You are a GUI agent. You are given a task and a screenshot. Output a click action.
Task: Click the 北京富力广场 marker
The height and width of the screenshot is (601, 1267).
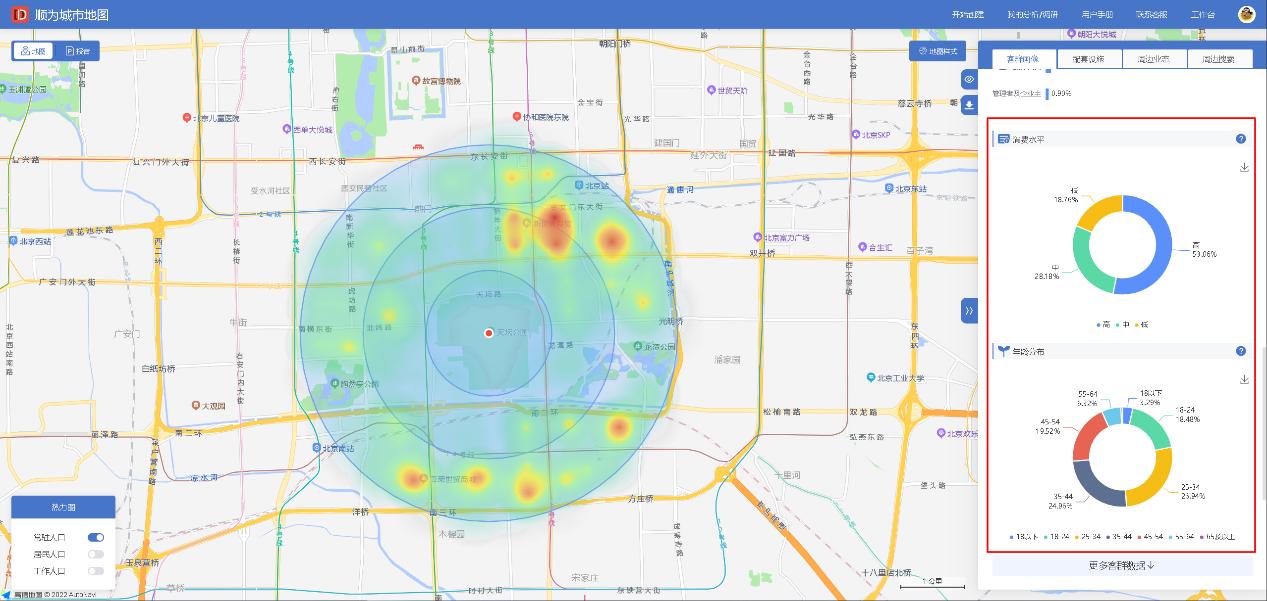click(758, 238)
